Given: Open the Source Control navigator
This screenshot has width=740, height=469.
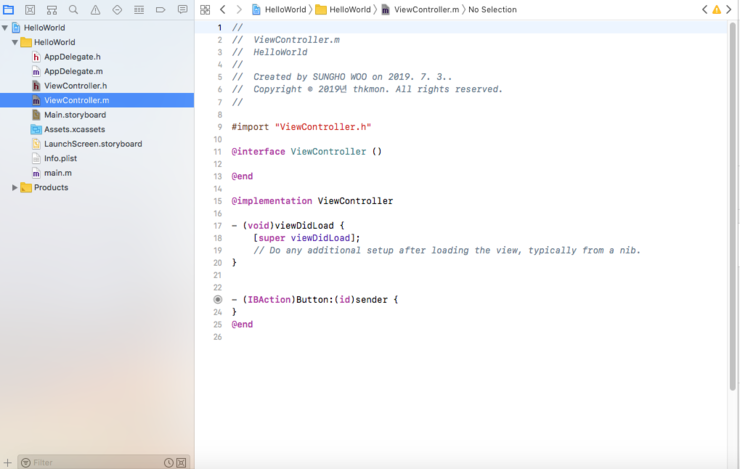Looking at the screenshot, I should click(x=30, y=9).
